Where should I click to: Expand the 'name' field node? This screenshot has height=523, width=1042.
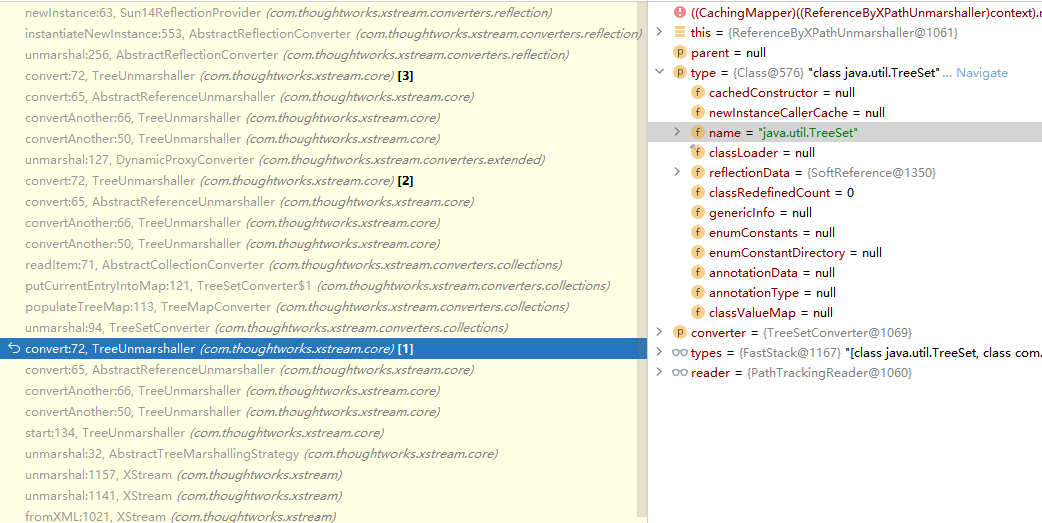[677, 132]
